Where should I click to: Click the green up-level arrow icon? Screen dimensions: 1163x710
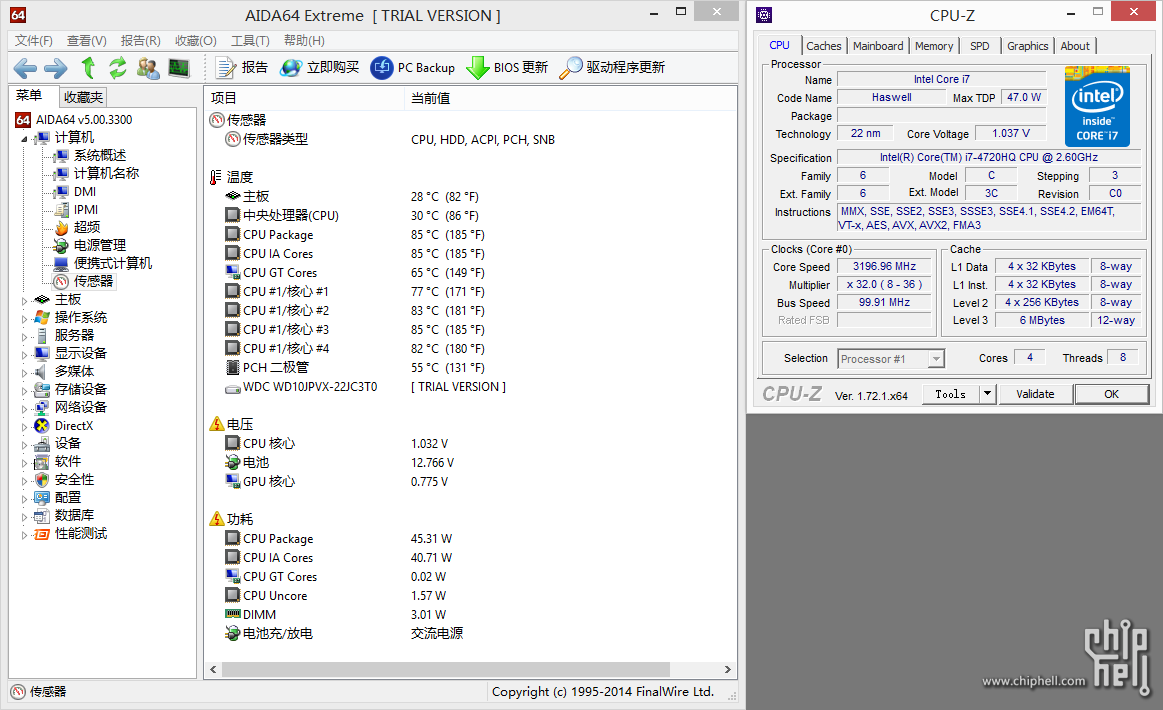click(x=88, y=68)
